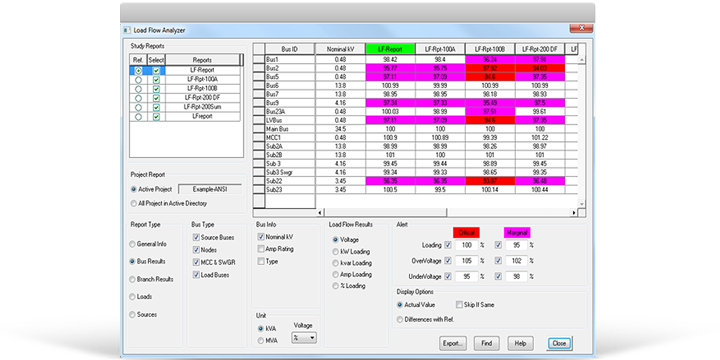Set LF-Rpt-100A as the reference report

[138, 80]
